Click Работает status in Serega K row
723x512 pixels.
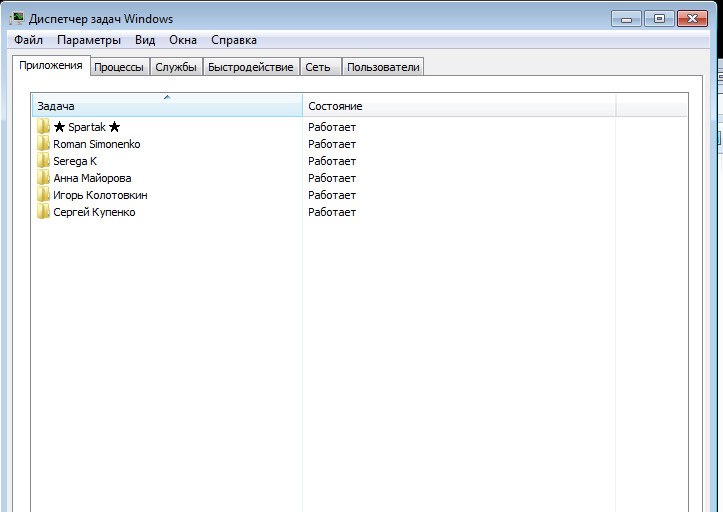tap(332, 161)
